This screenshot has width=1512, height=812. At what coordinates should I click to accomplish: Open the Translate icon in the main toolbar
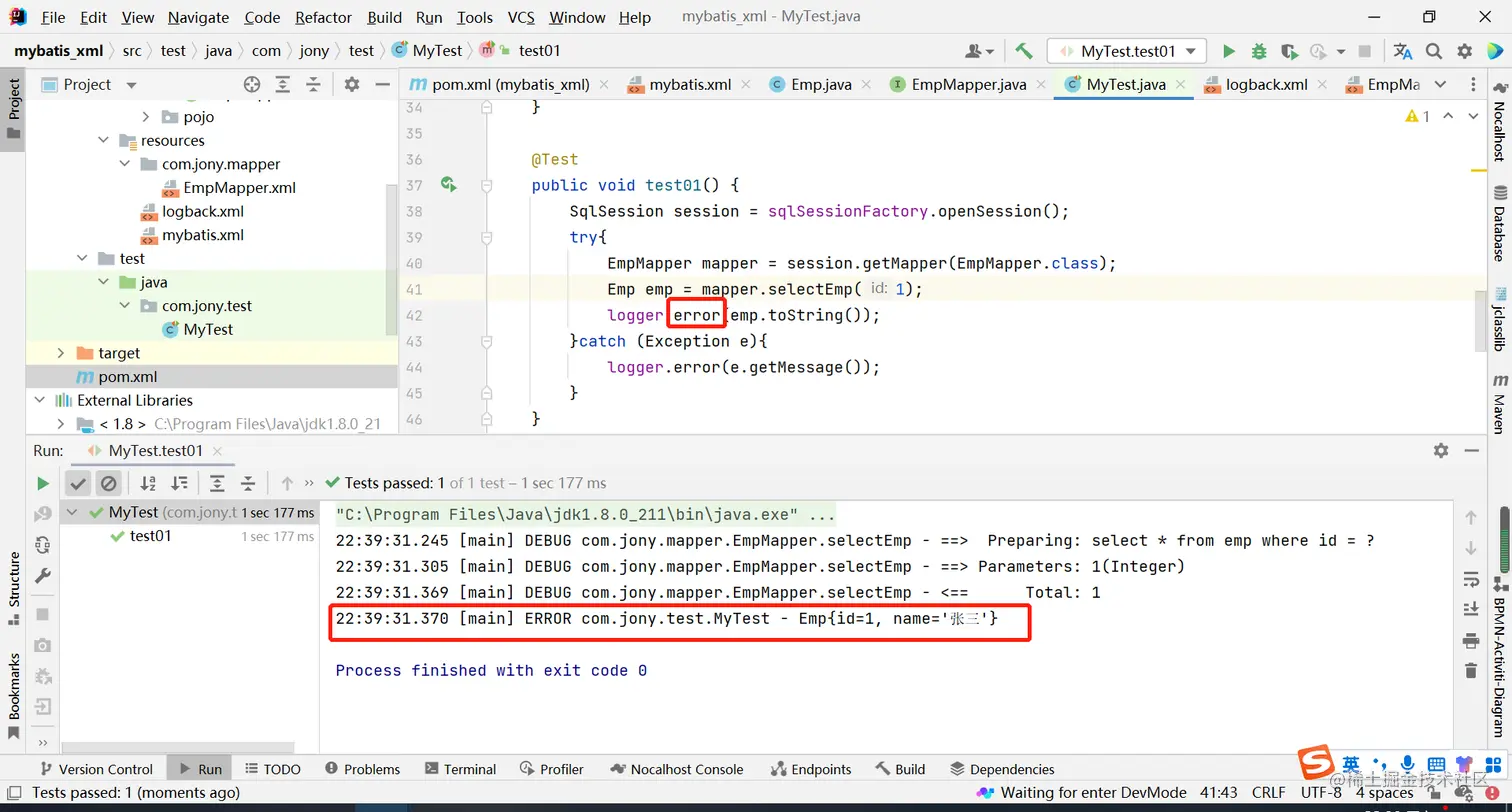click(1403, 51)
